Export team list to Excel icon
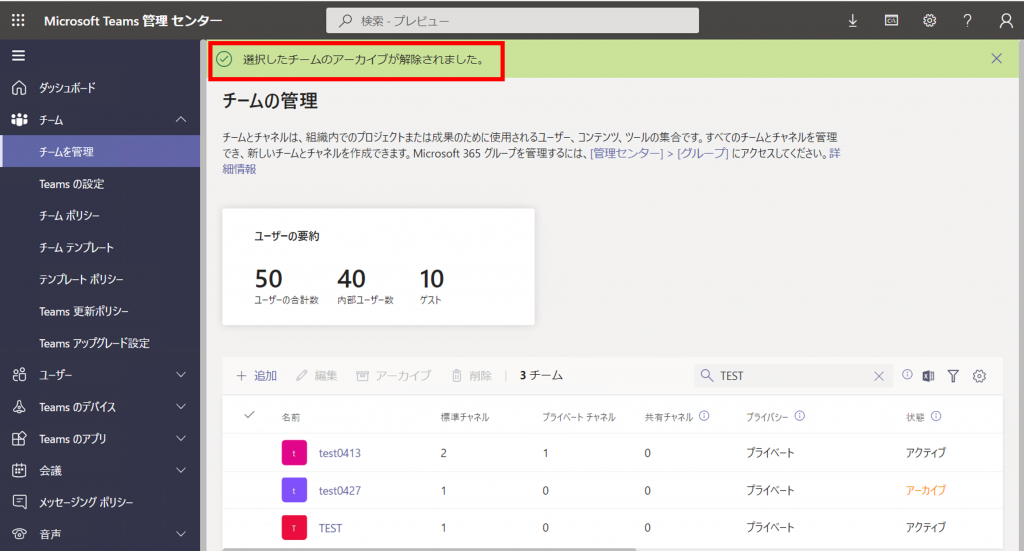The width and height of the screenshot is (1024, 551). coord(928,376)
